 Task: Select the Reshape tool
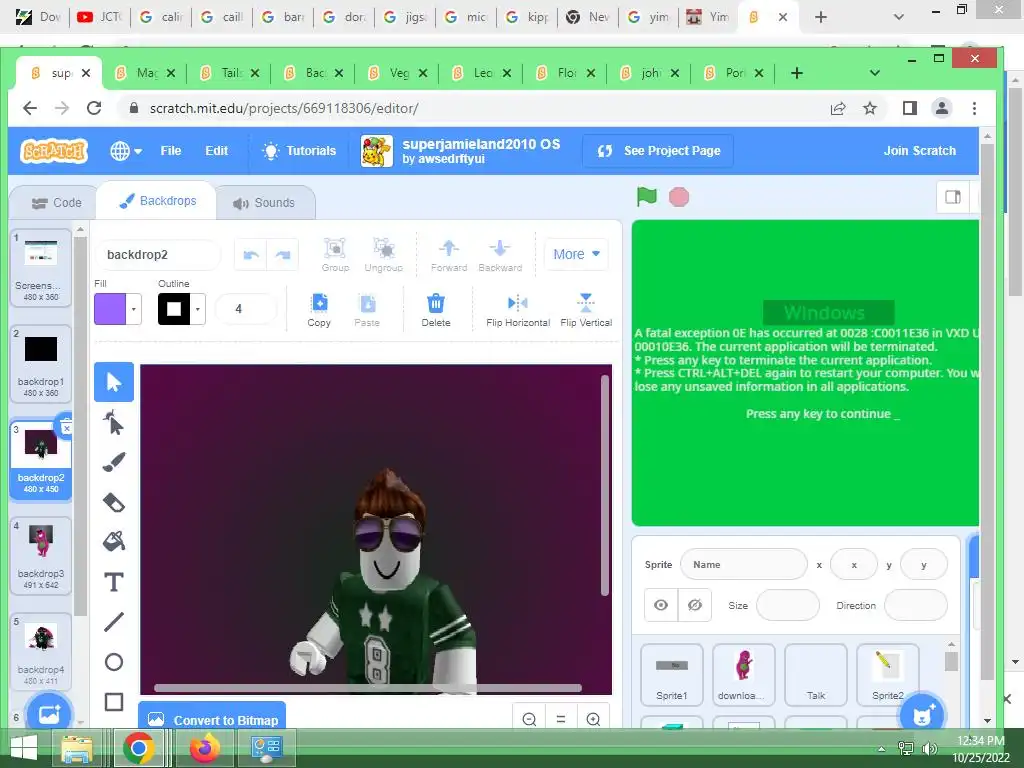coord(114,423)
